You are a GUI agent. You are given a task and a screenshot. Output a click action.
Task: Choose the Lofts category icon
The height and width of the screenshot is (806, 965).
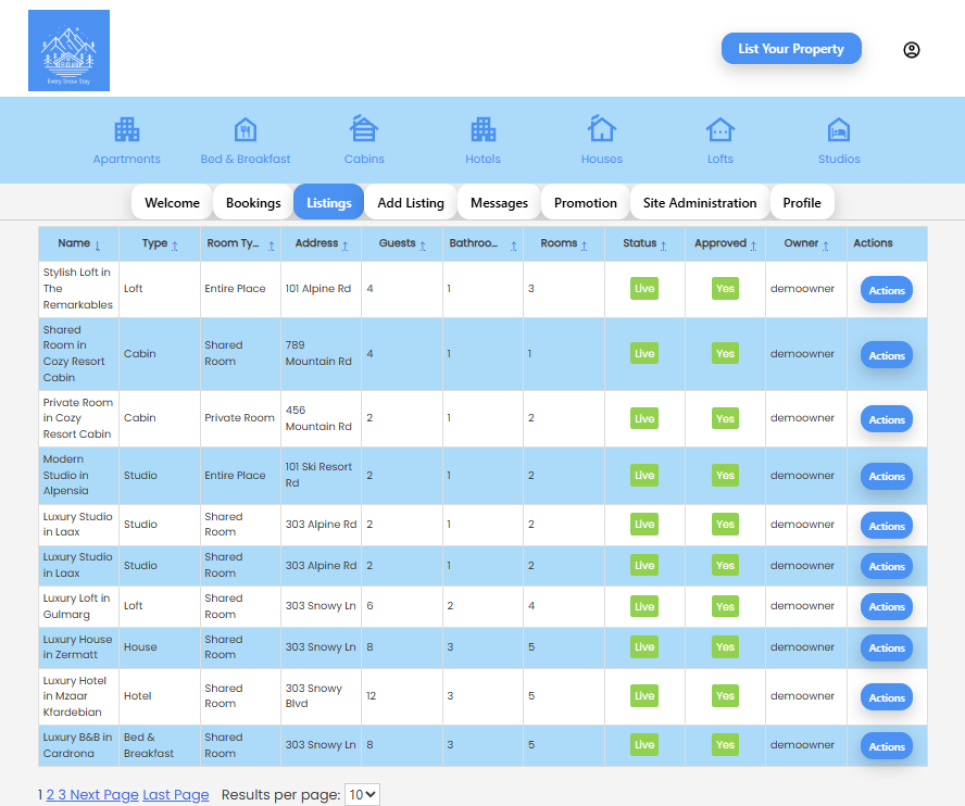(720, 130)
